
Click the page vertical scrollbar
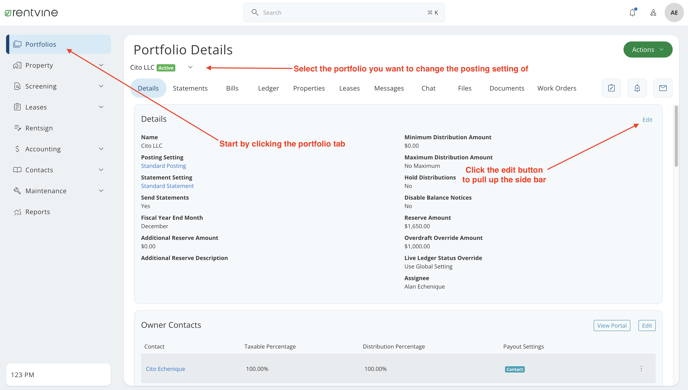(676, 136)
